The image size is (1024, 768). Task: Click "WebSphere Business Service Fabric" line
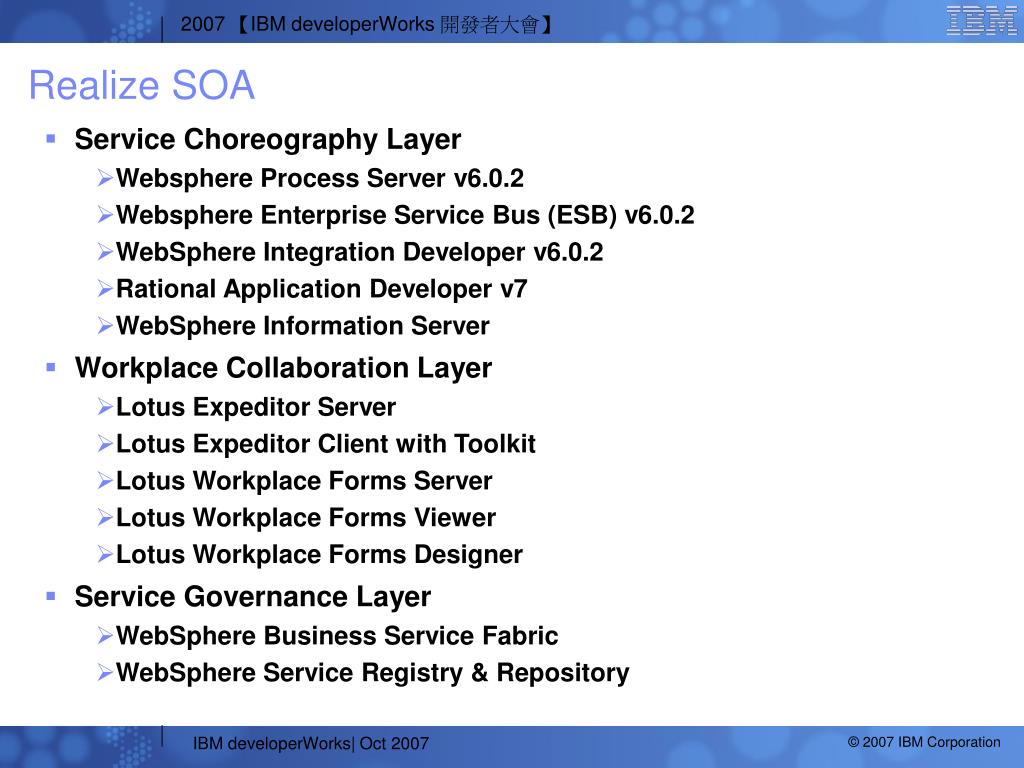pos(337,636)
